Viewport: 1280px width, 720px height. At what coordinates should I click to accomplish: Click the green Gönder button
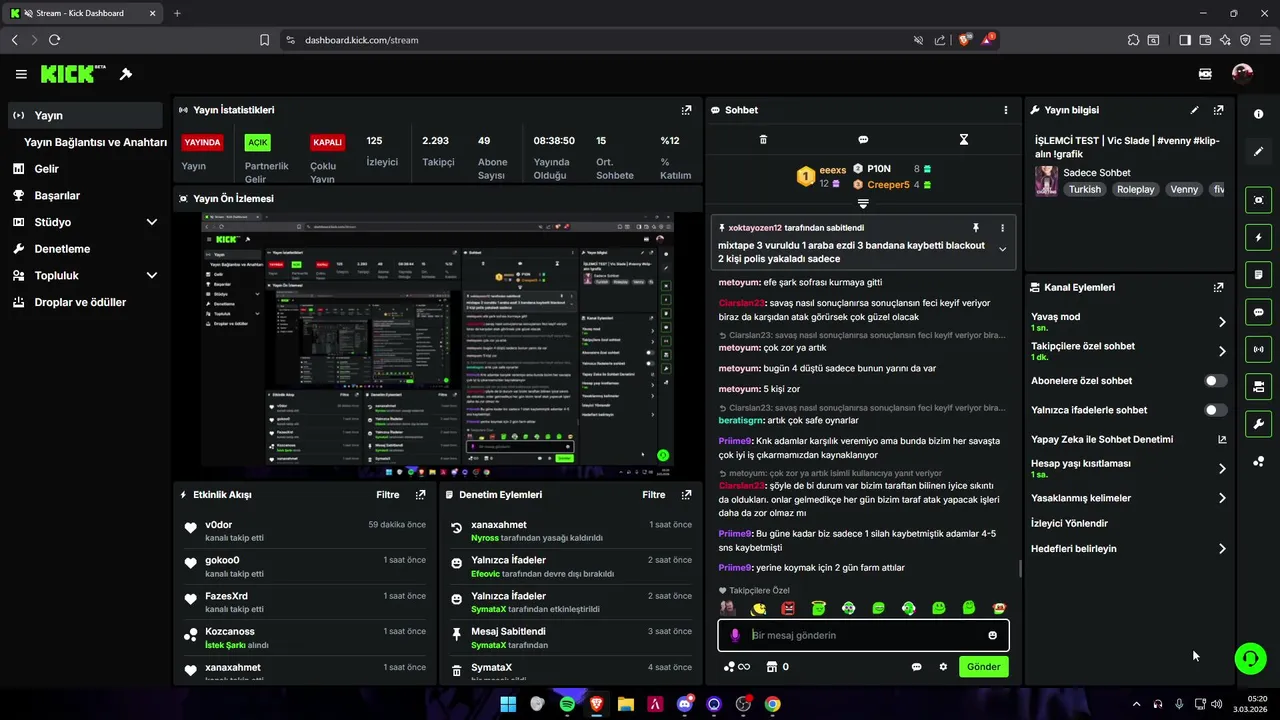click(983, 667)
